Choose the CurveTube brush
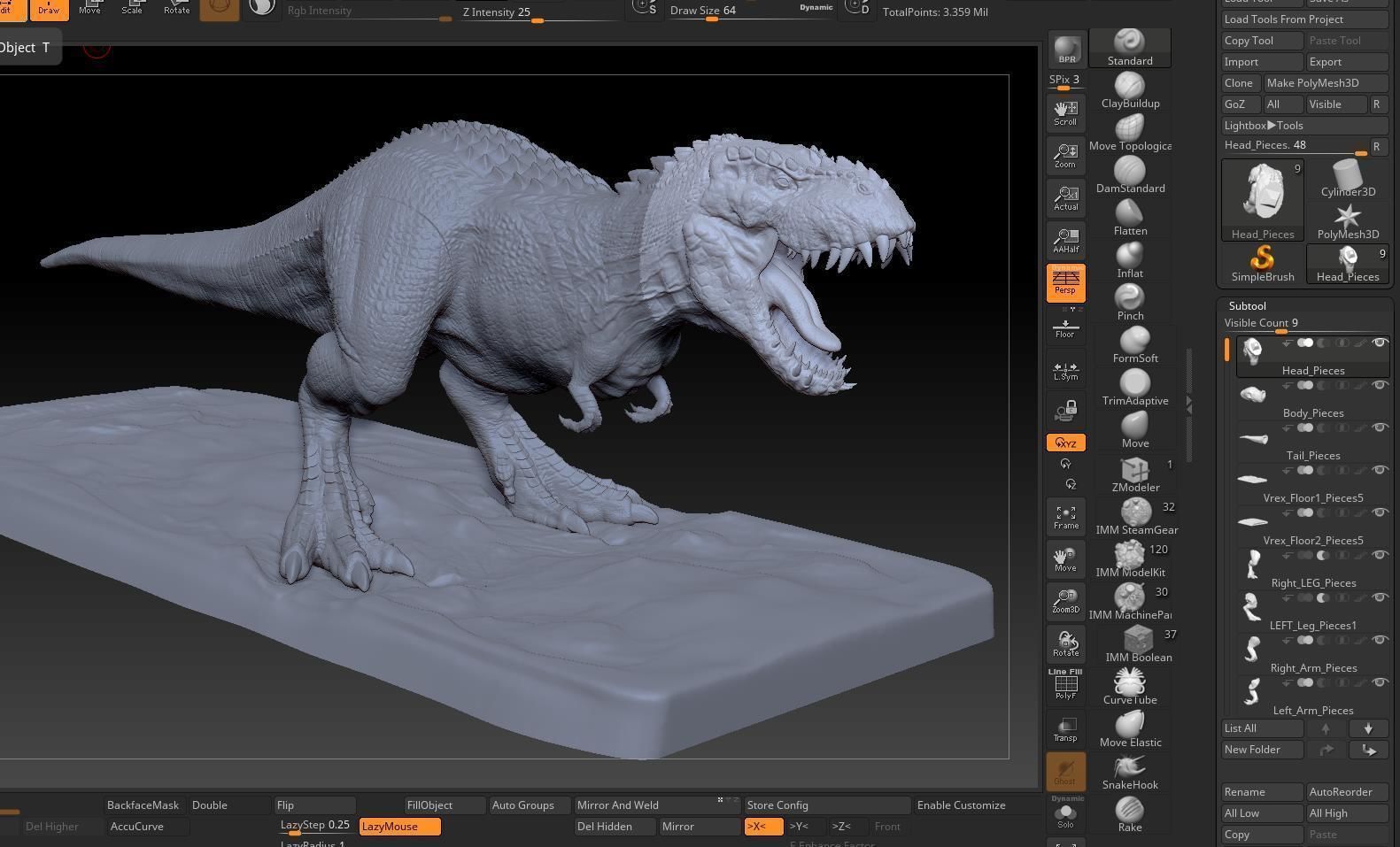Screen dimensions: 1400x847 pos(1130,687)
